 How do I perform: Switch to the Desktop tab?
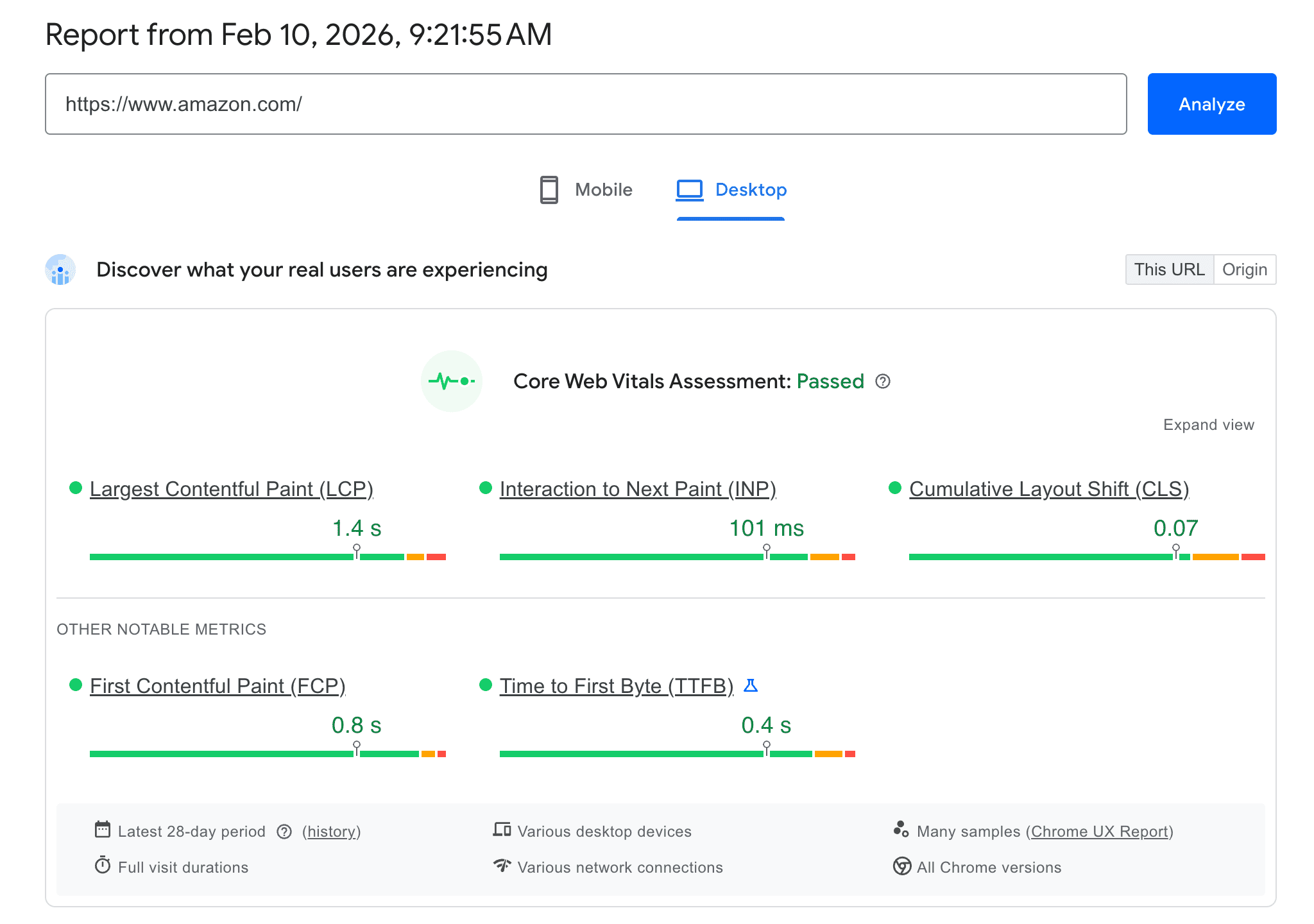click(731, 190)
